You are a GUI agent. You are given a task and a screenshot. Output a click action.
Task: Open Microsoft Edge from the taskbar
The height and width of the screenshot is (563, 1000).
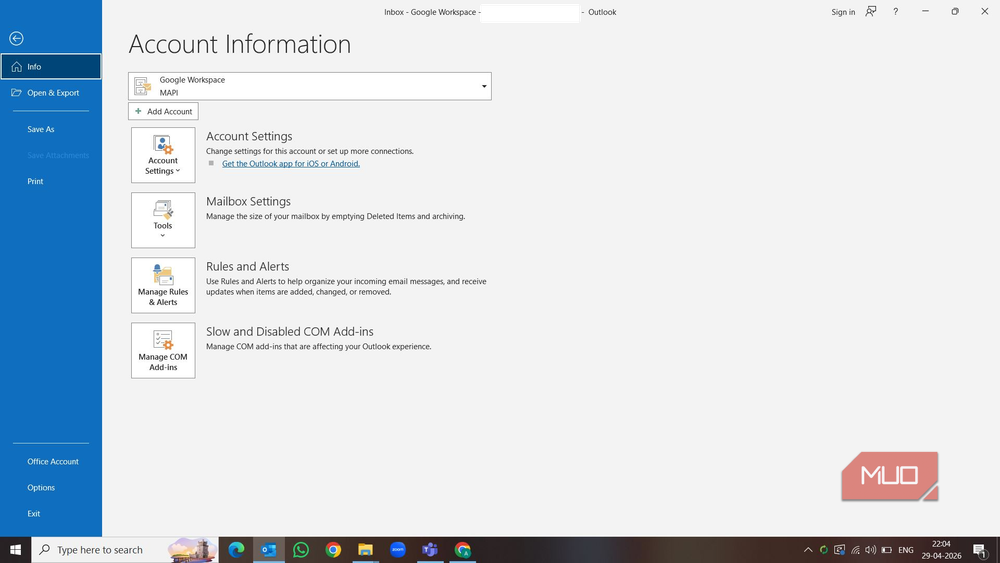click(236, 550)
